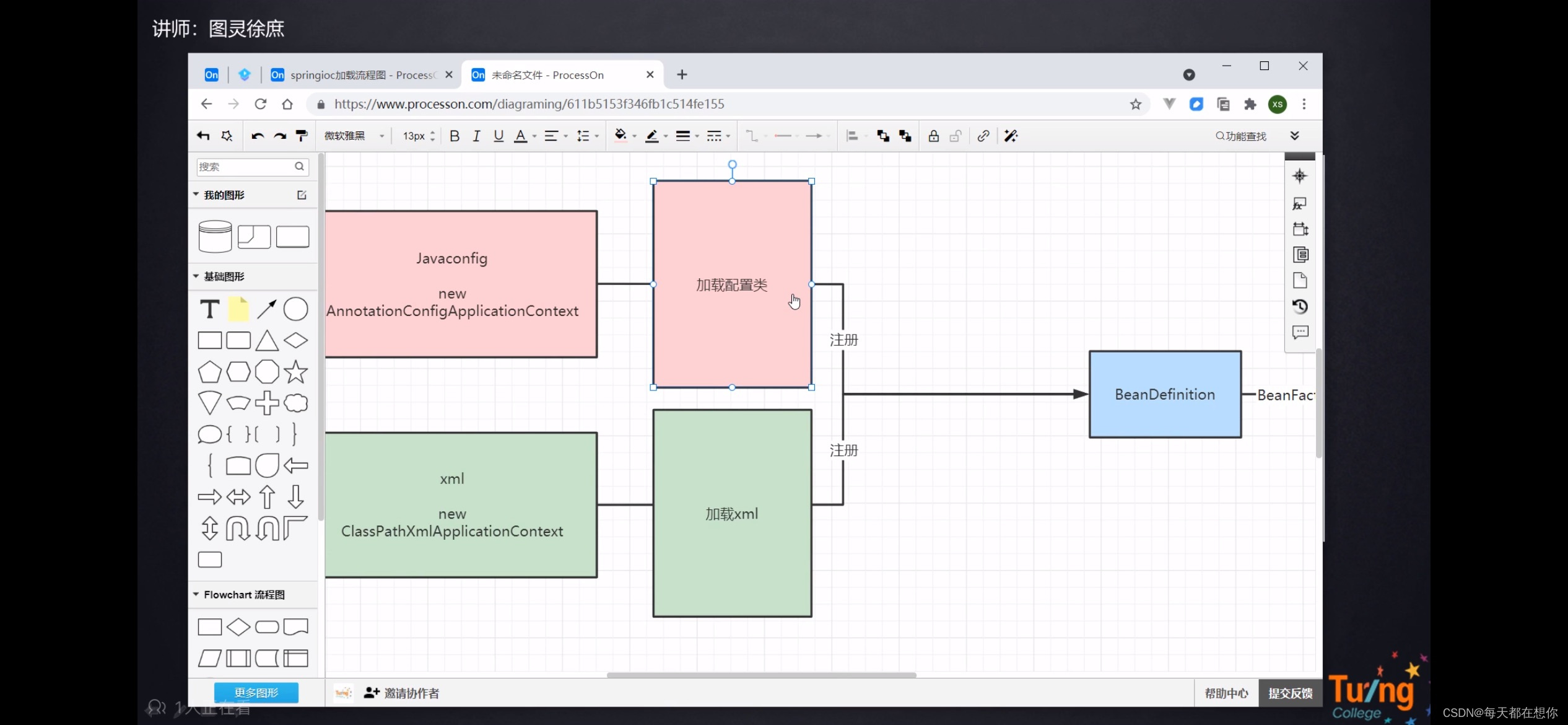The image size is (1568, 725).
Task: Switch to springioc加载流程图 tab
Action: 362,75
